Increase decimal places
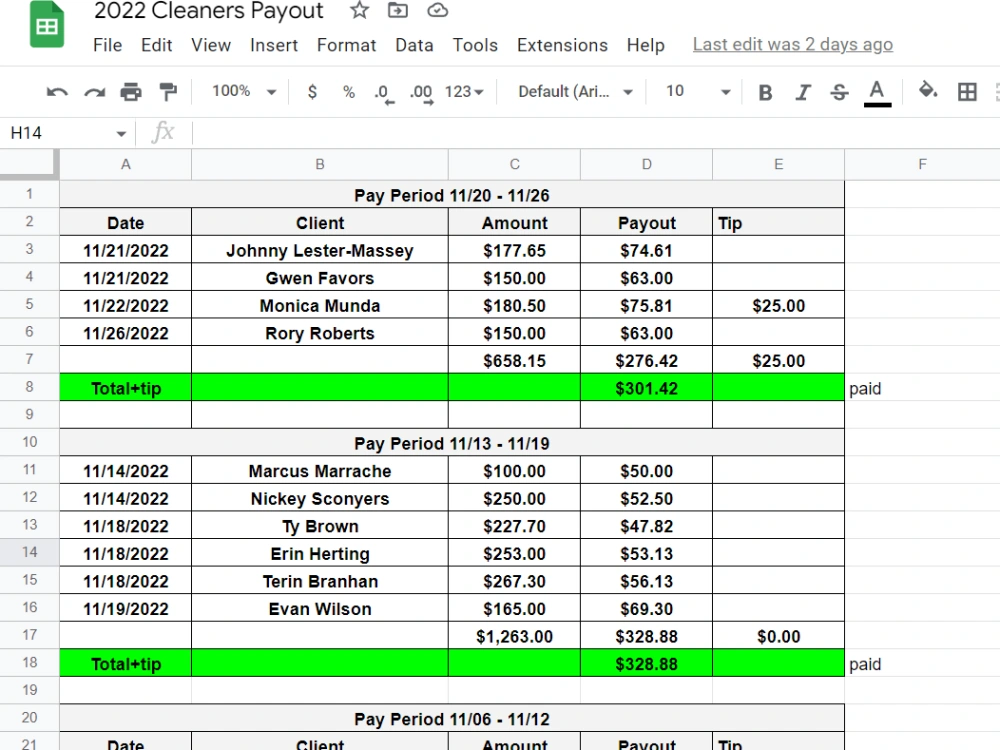The image size is (1000, 750). pyautogui.click(x=422, y=93)
